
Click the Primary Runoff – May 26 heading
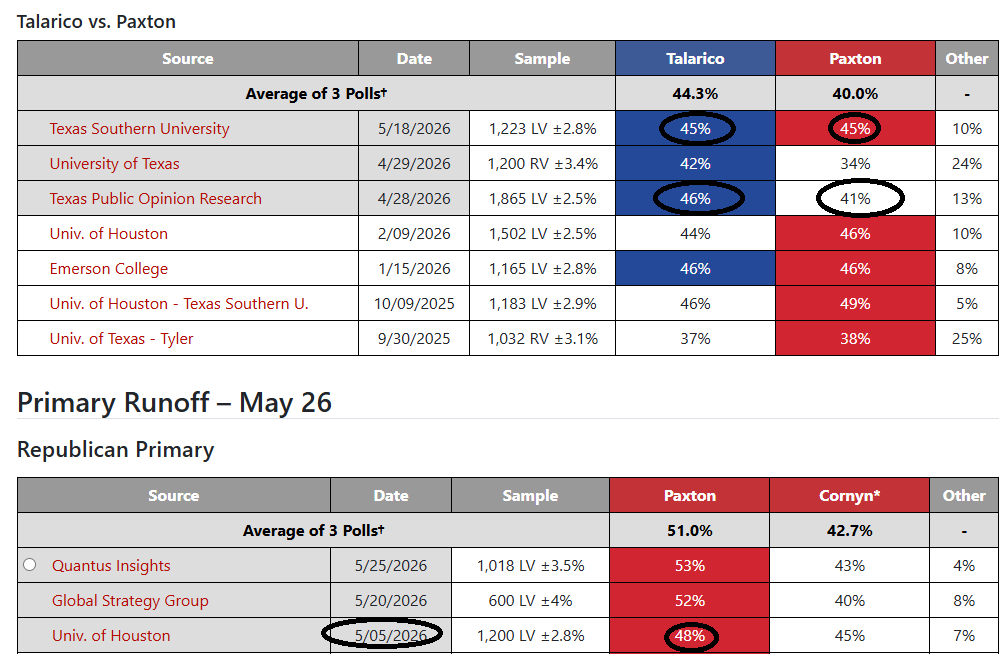(174, 402)
